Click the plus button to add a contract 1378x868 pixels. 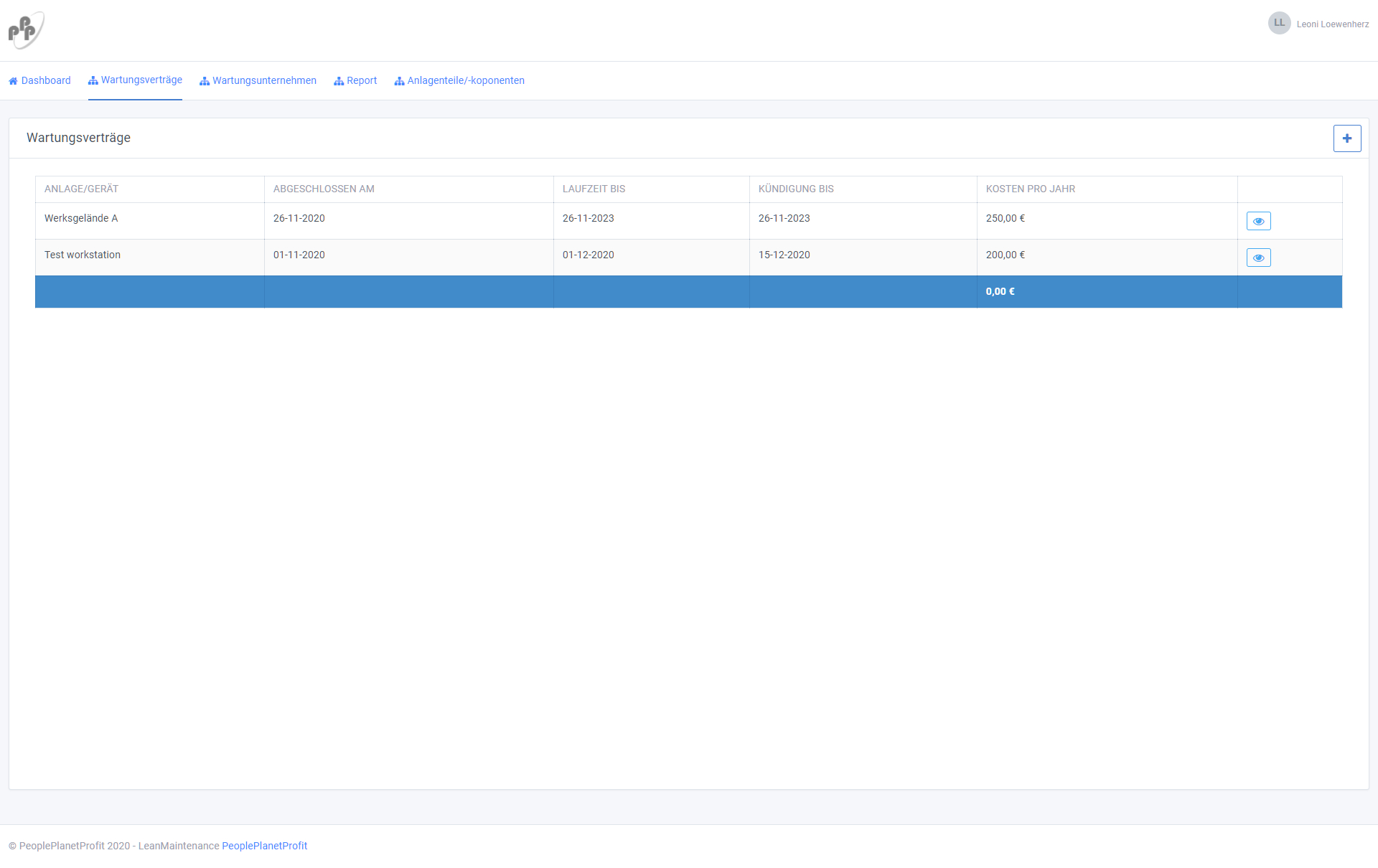coord(1346,138)
